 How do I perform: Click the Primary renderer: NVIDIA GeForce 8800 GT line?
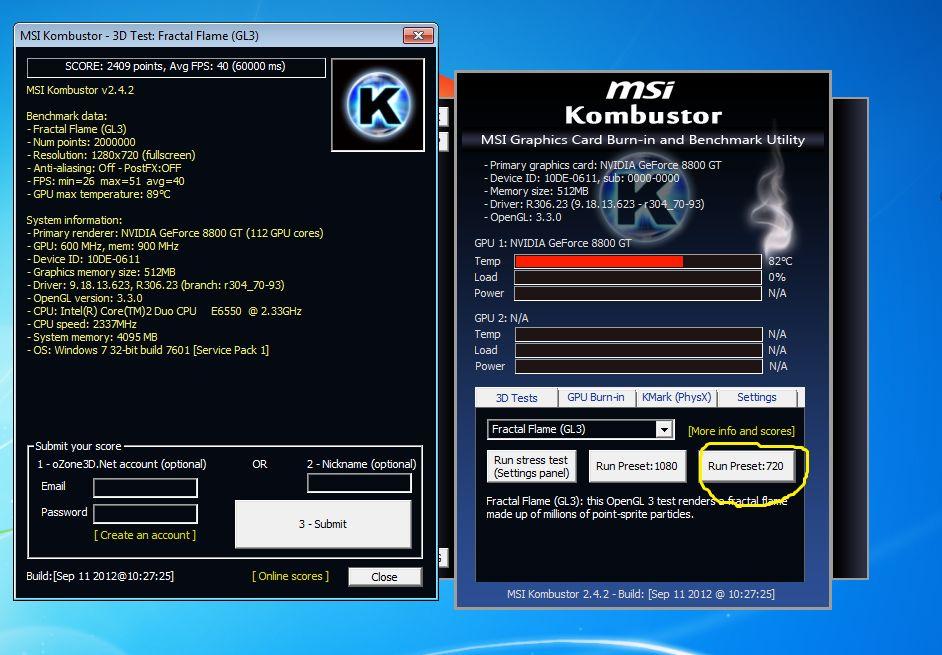point(175,233)
